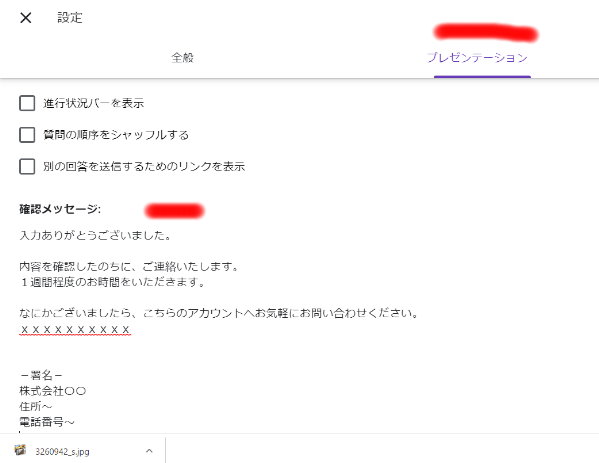Click the 進行状況バーを表示 label text
The image size is (599, 463).
tap(94, 103)
